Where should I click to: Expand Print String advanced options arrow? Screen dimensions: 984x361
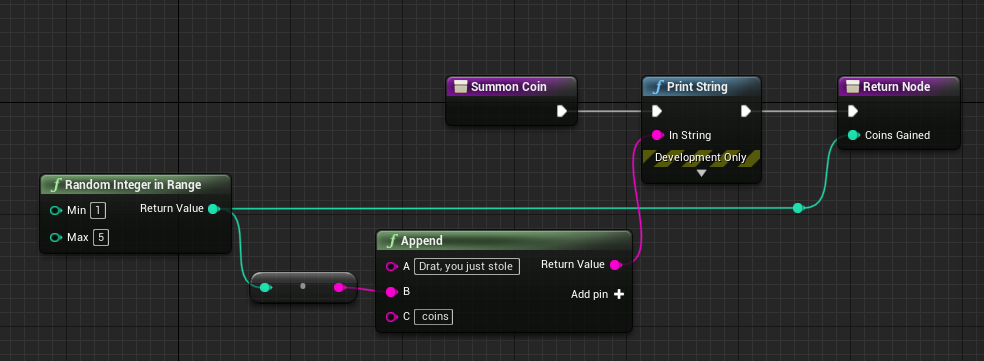coord(701,173)
